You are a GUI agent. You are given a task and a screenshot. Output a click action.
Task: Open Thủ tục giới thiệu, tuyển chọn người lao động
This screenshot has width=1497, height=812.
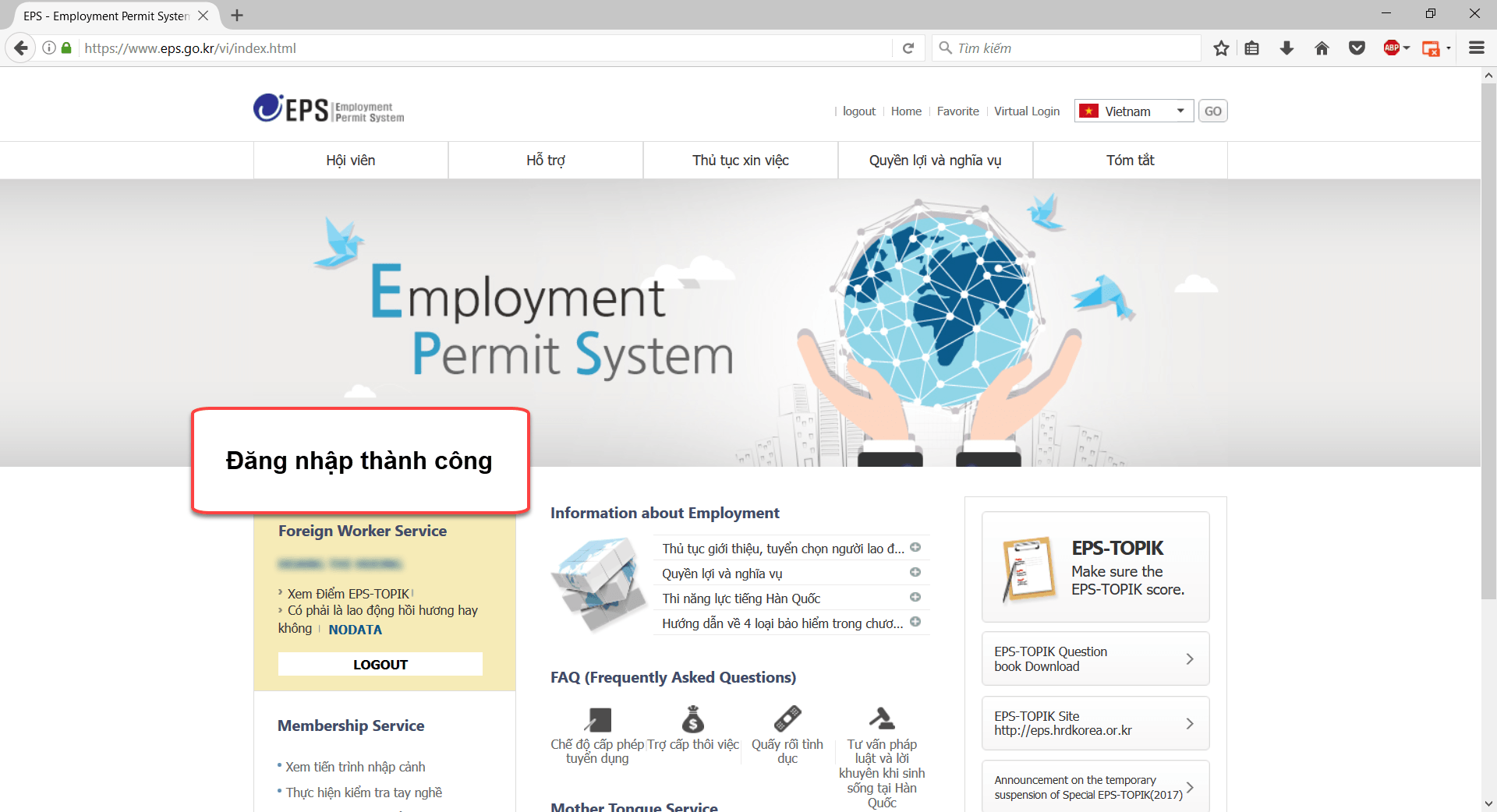click(783, 549)
